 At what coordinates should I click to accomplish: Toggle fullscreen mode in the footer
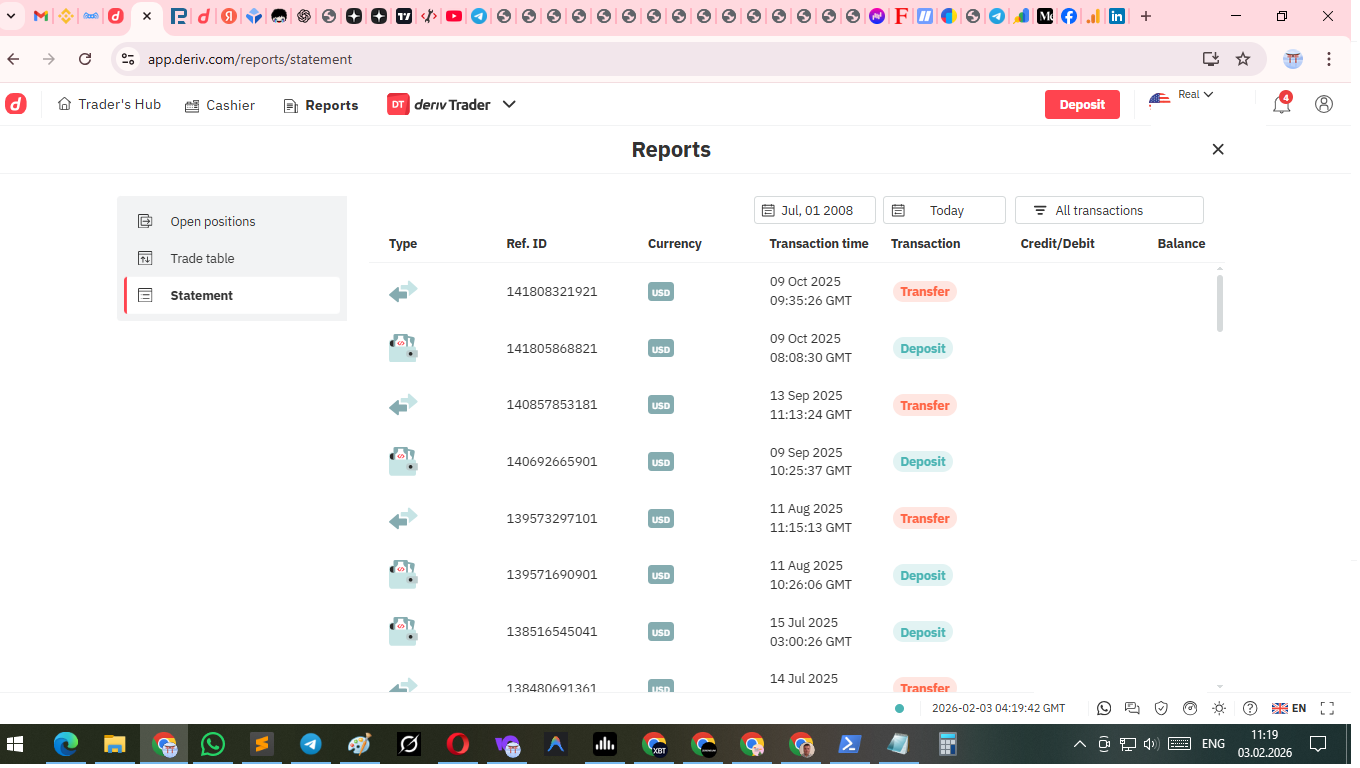point(1327,708)
